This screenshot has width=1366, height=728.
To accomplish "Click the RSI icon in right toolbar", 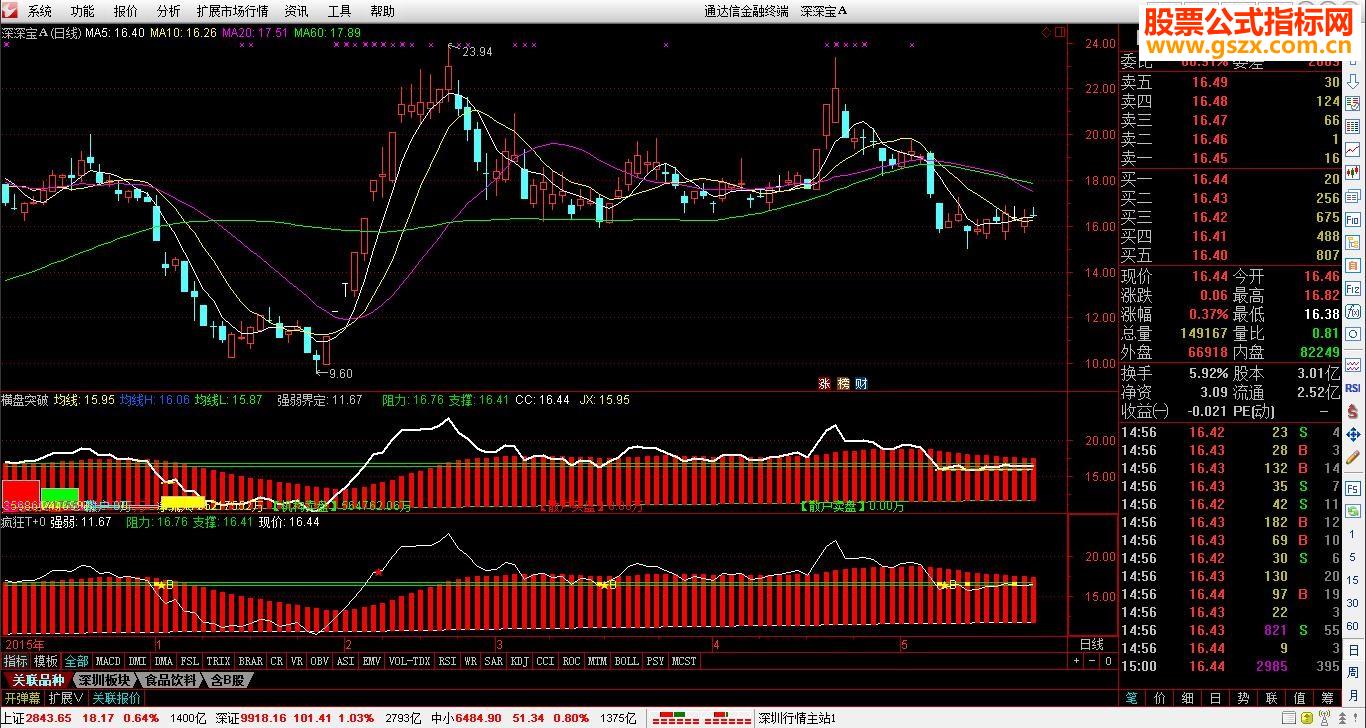I will pos(1352,389).
